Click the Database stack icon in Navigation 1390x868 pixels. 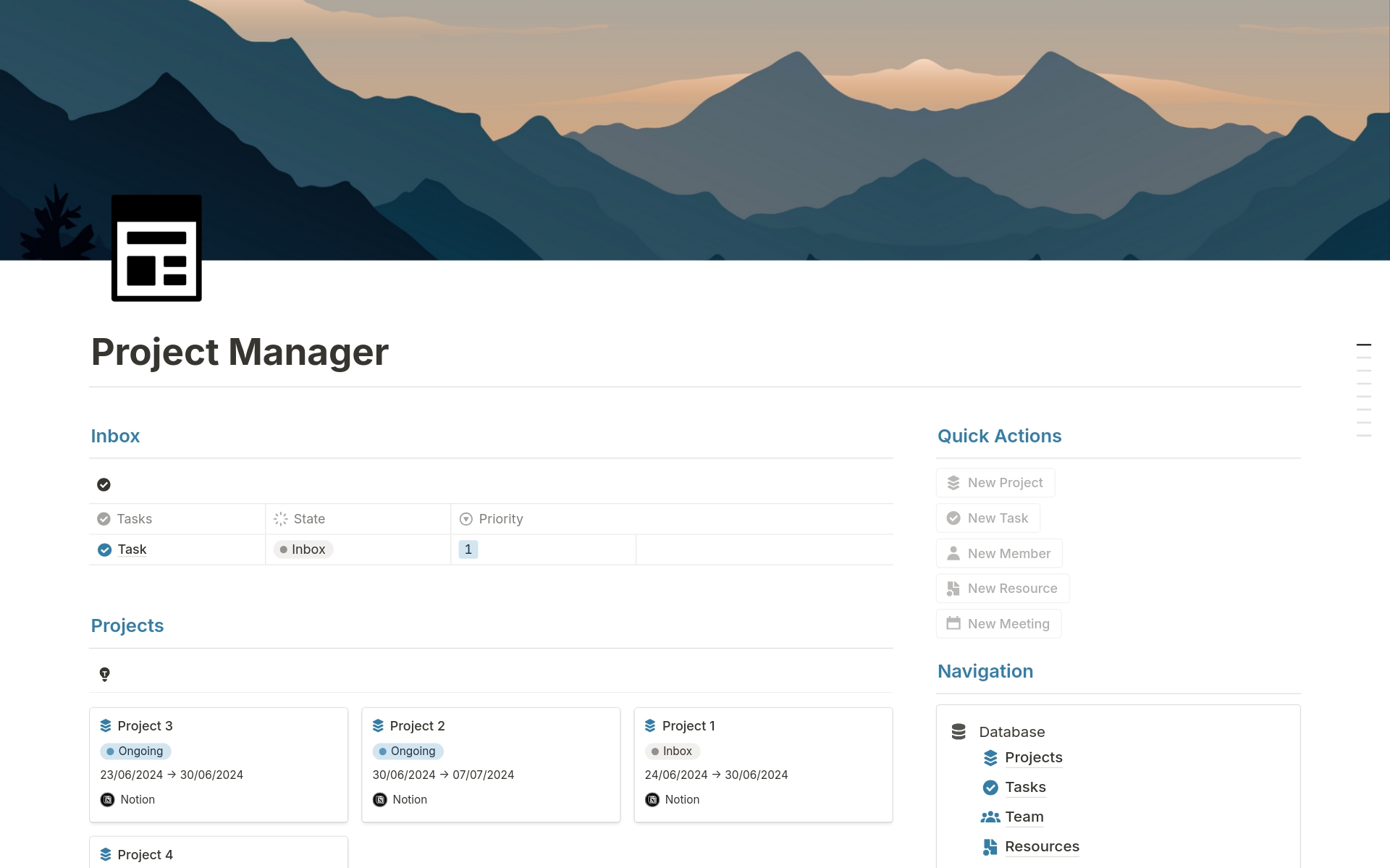pyautogui.click(x=959, y=732)
